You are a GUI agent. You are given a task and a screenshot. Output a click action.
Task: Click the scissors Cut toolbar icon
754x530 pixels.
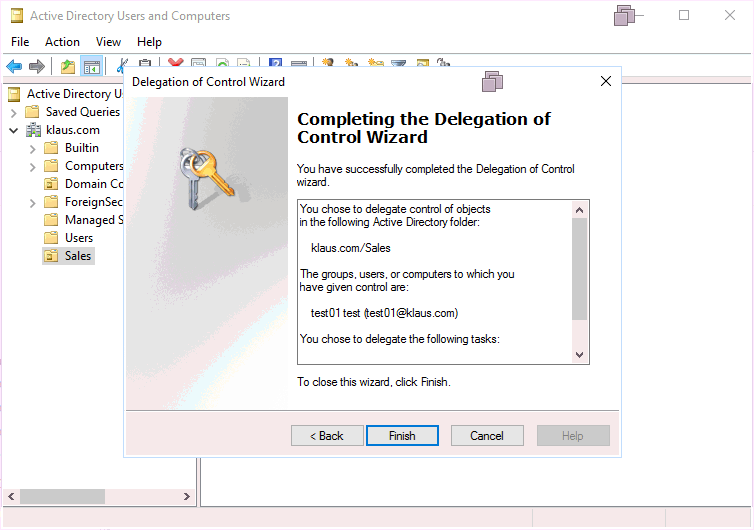(x=123, y=63)
